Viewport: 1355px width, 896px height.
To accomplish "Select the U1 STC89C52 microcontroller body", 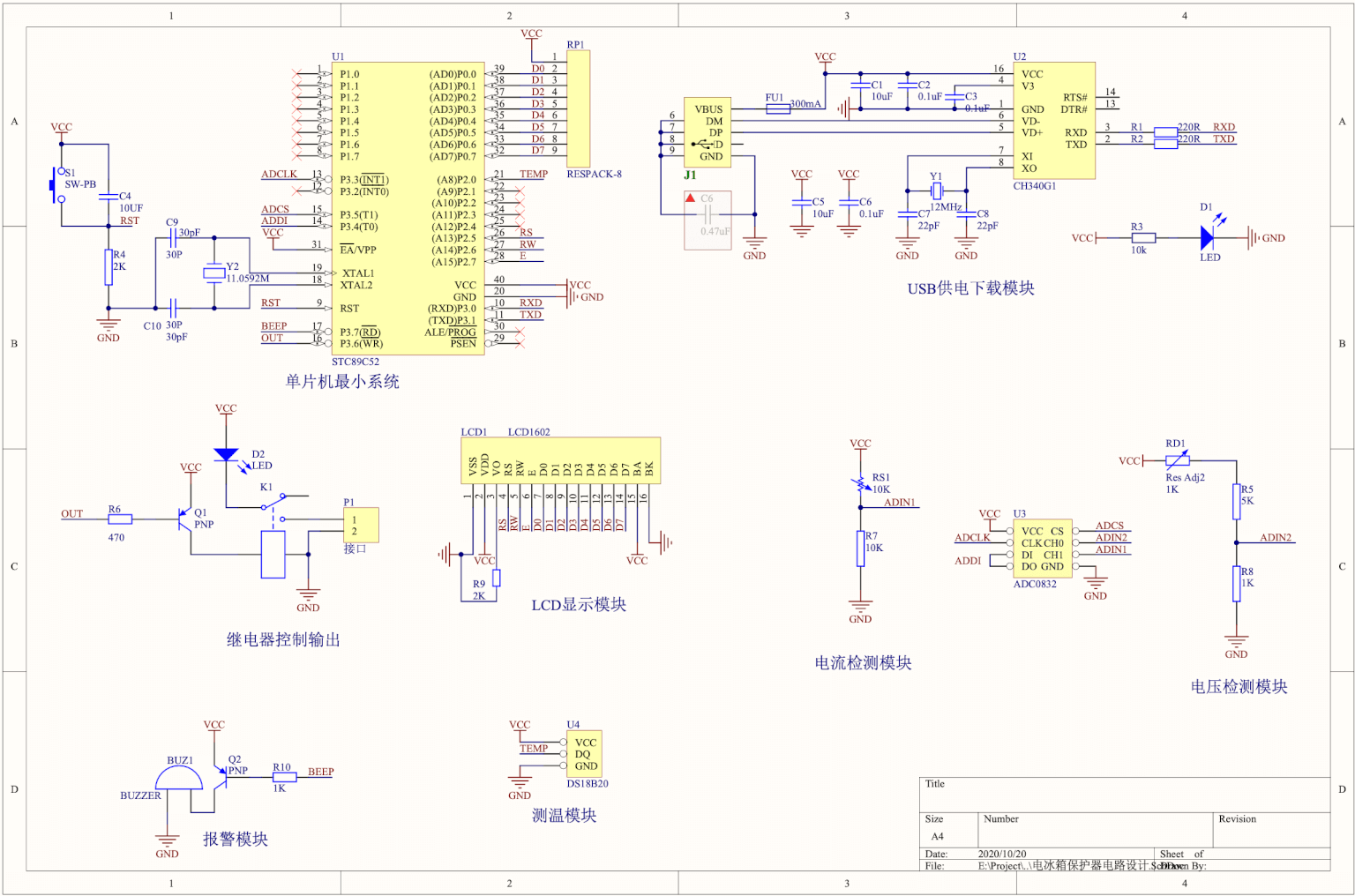I will point(407,208).
